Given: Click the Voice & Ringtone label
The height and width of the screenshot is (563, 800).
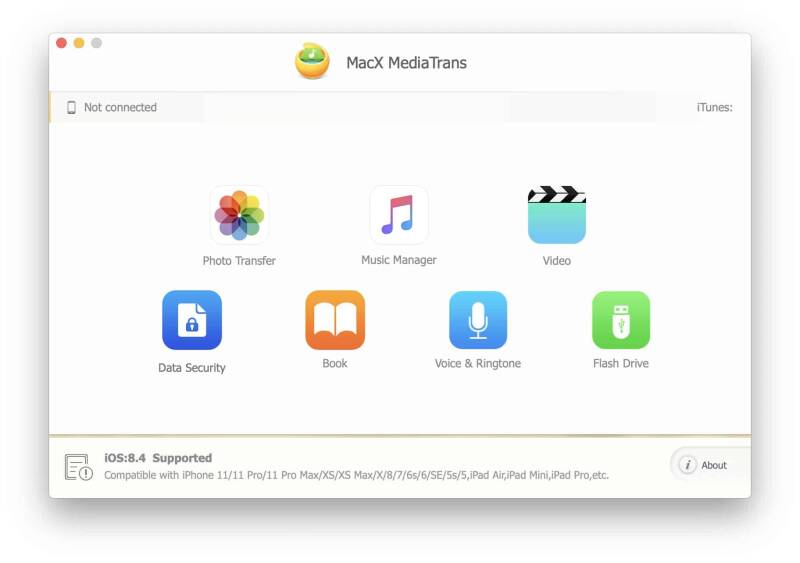Looking at the screenshot, I should click(x=478, y=363).
